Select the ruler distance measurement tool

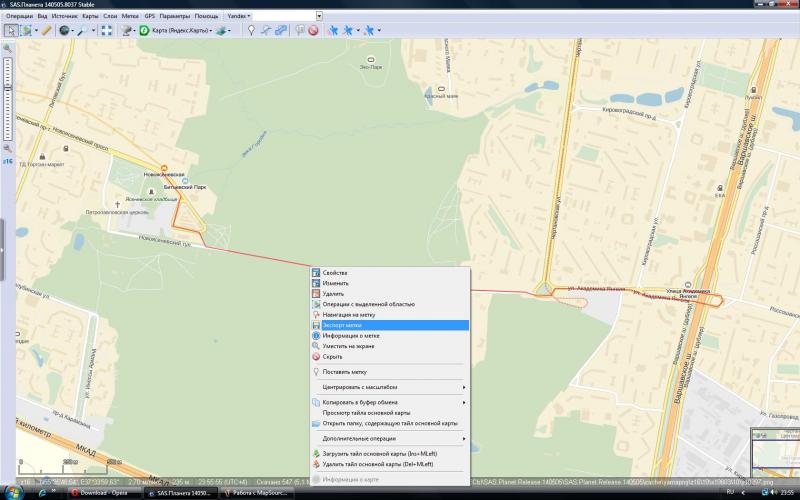46,31
